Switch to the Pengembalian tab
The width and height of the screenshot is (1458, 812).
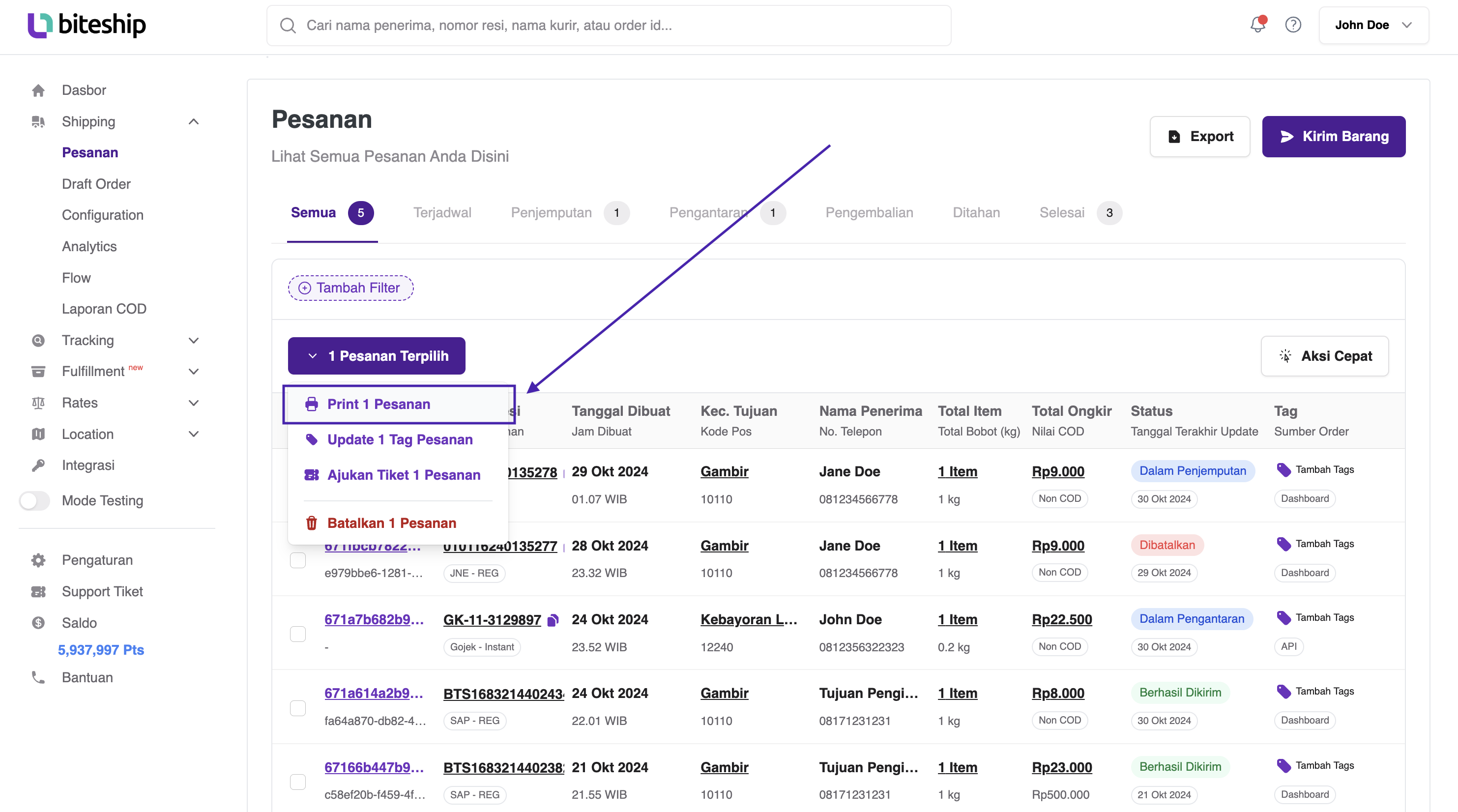tap(869, 213)
